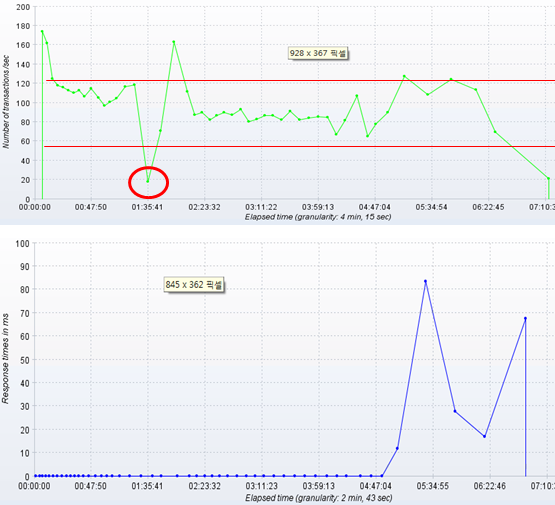Screen dimensions: 555x505
Task: Click the 02:23:32 tick on transactions chart
Action: coord(204,207)
